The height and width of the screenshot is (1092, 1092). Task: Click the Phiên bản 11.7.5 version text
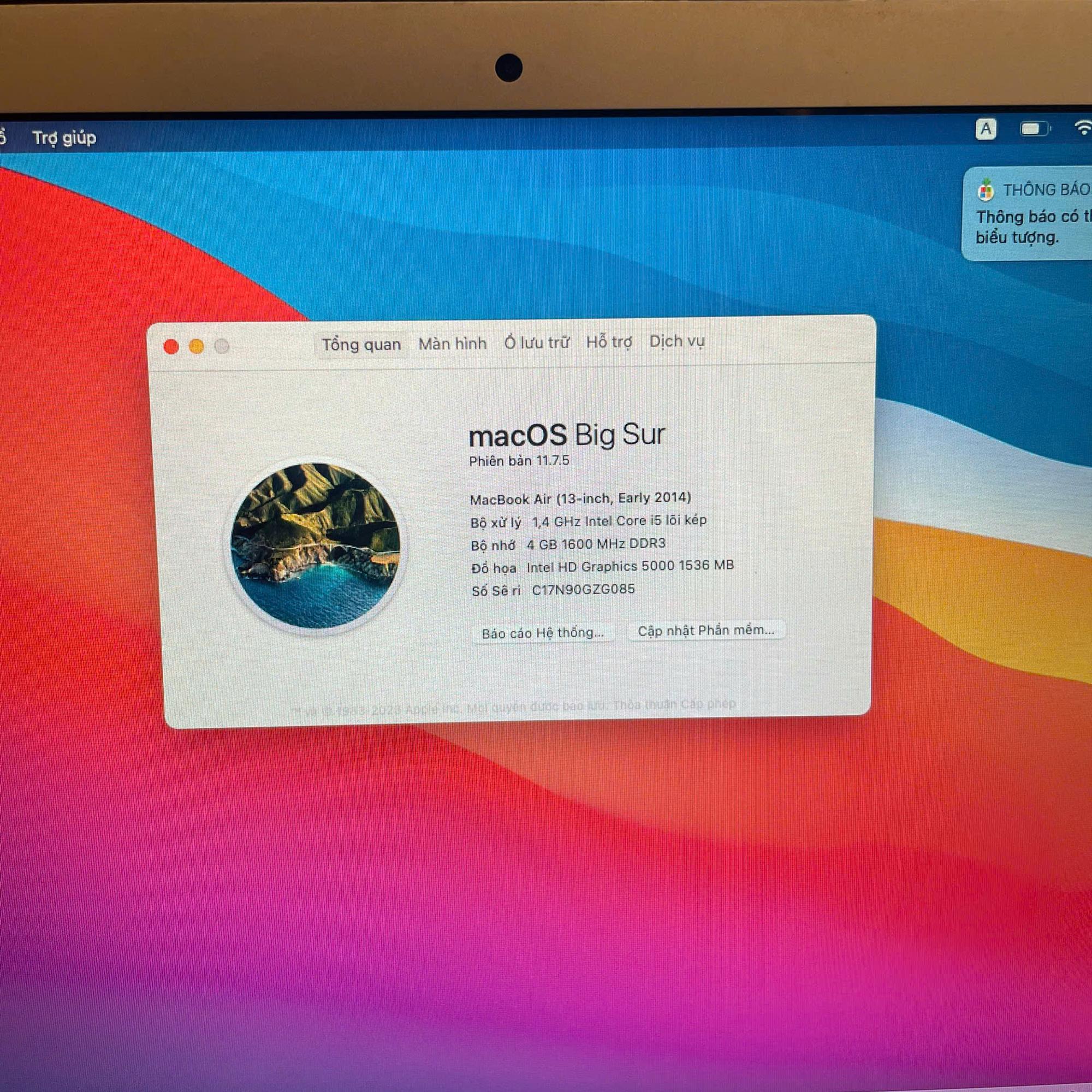pos(519,461)
